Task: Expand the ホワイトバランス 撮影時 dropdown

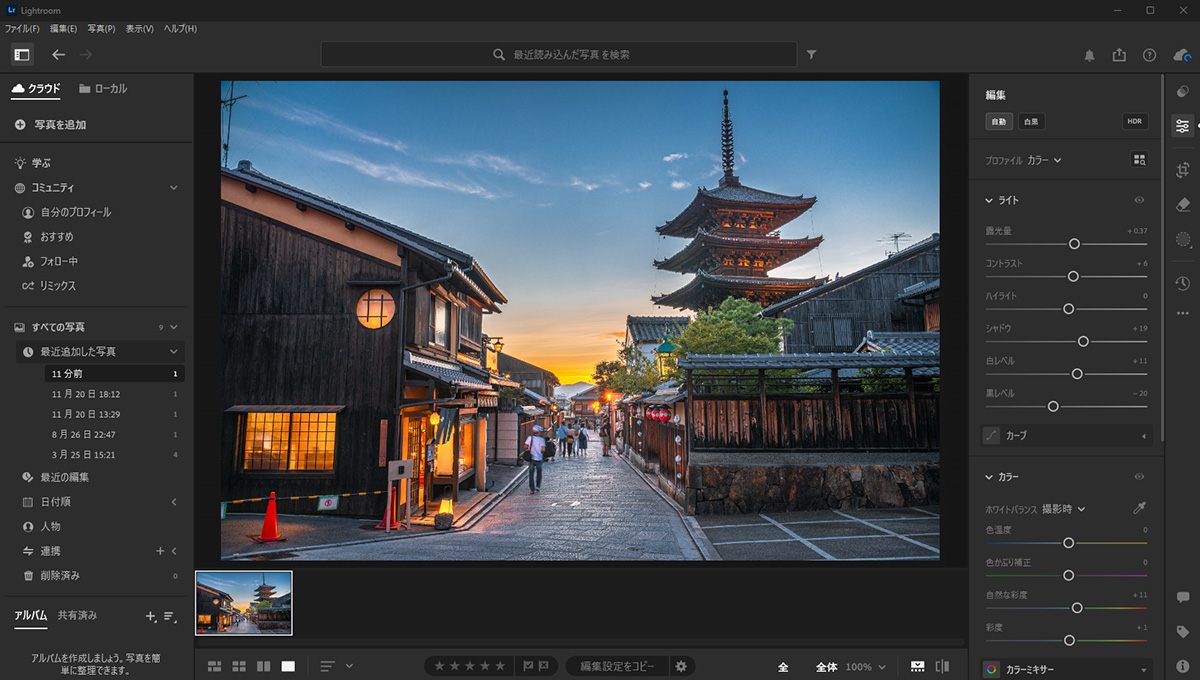Action: pos(1063,509)
